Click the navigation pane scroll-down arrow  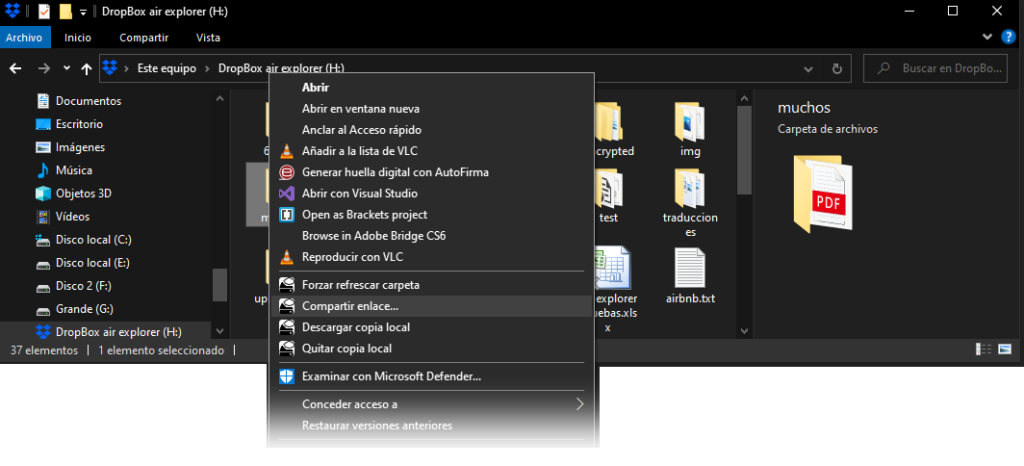coord(219,332)
